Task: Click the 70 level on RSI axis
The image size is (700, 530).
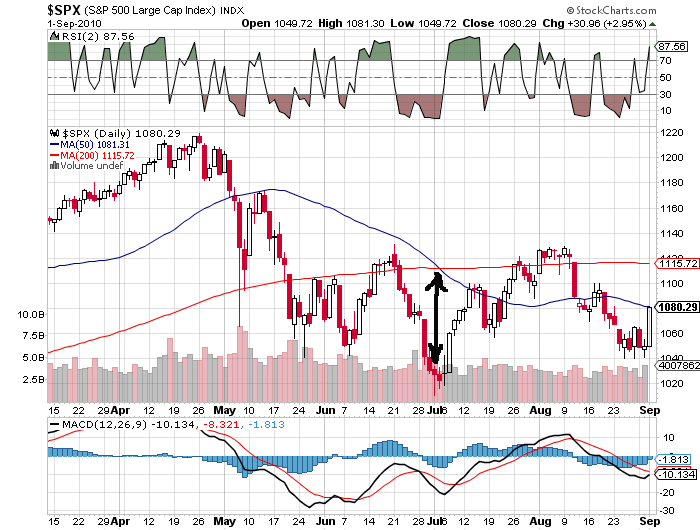Action: [665, 60]
